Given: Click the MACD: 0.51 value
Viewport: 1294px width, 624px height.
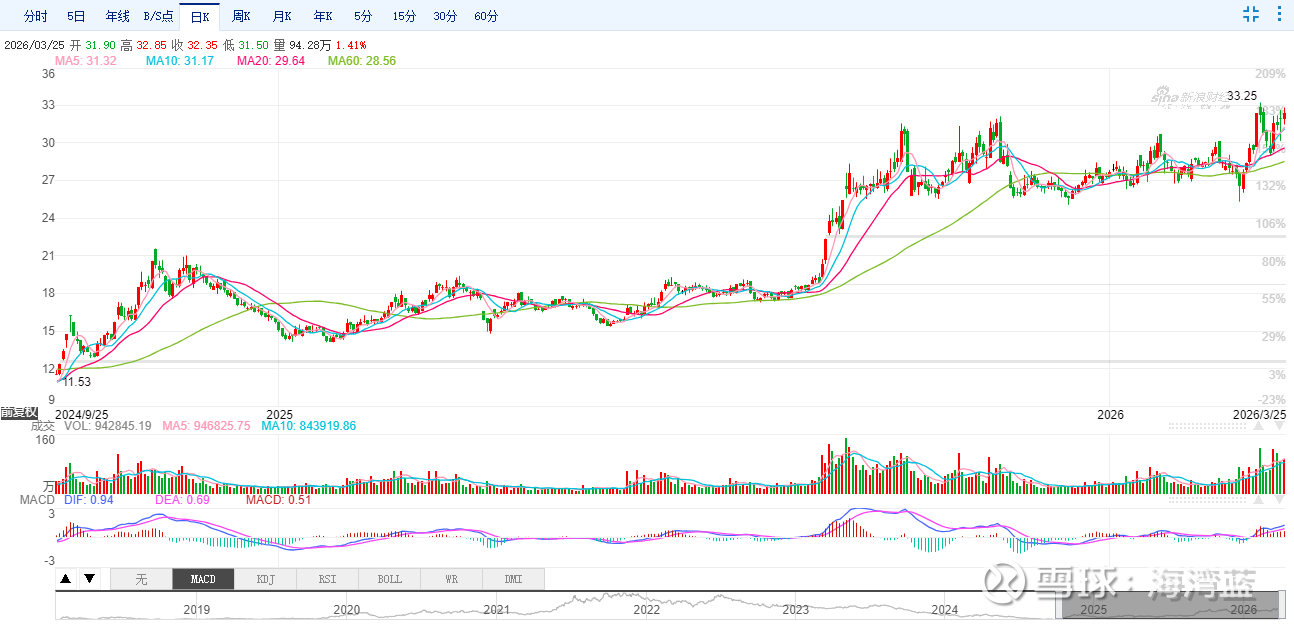Looking at the screenshot, I should tap(278, 499).
